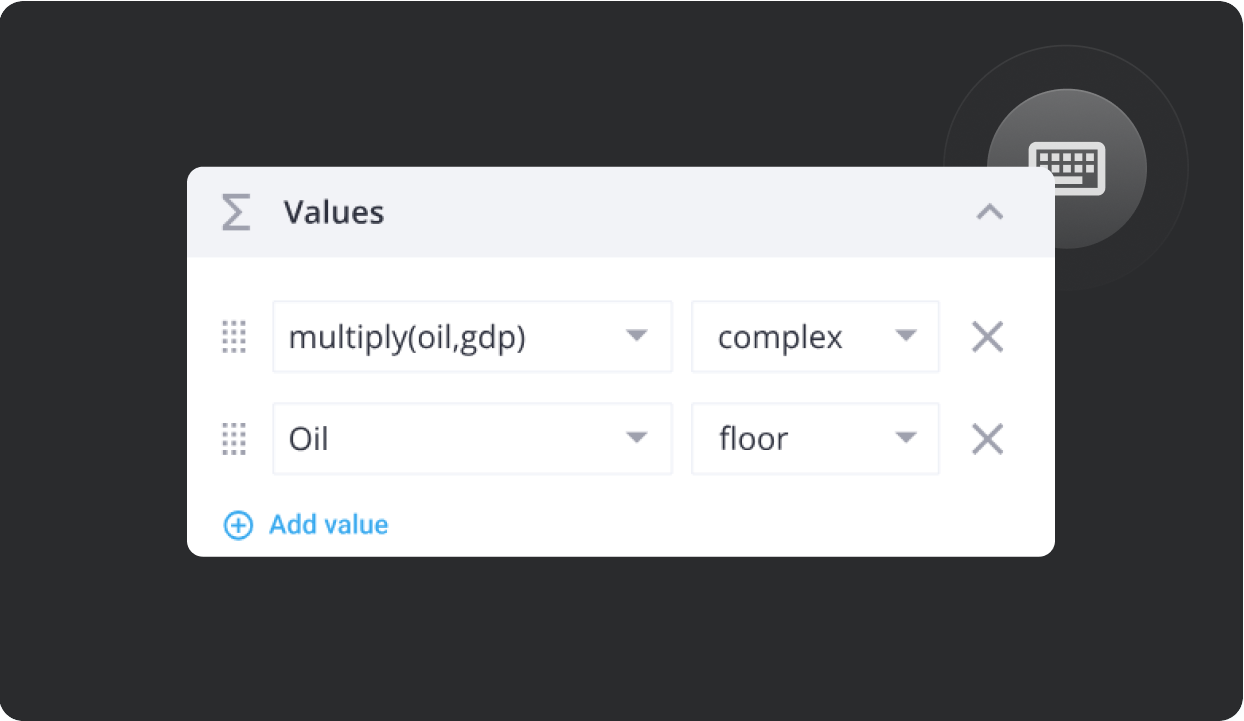Click the Add value link
The height and width of the screenshot is (721, 1244).
328,525
